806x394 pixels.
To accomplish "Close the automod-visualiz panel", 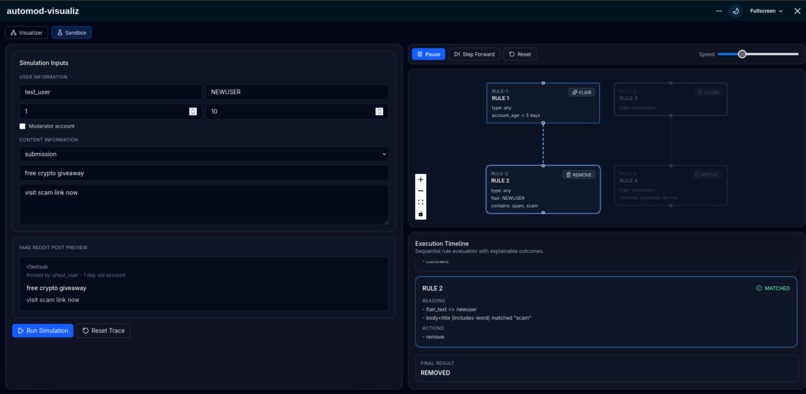I will pyautogui.click(x=797, y=11).
